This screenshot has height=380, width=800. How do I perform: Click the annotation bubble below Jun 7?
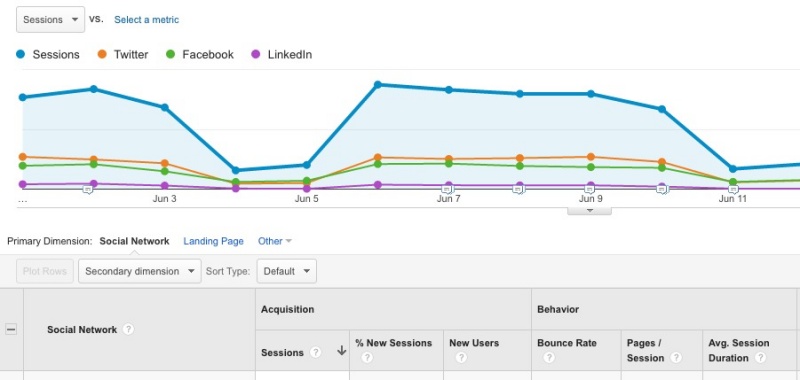coord(447,189)
